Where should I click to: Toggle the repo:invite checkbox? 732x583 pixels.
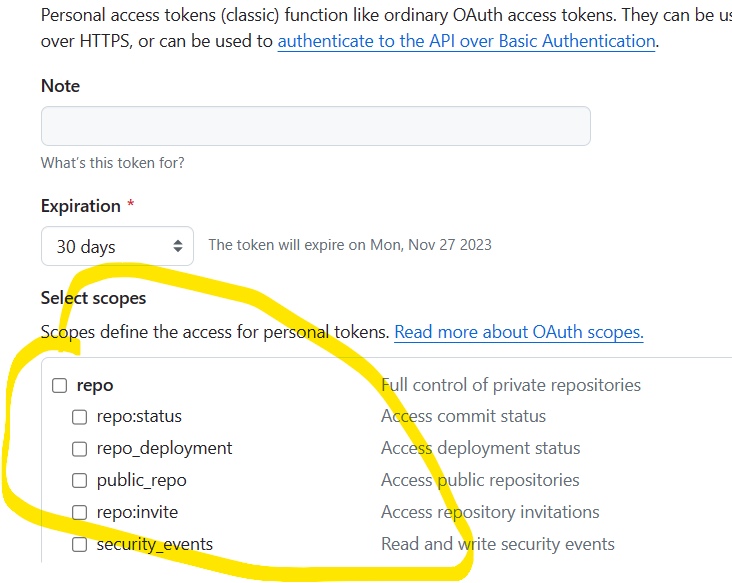pyautogui.click(x=80, y=513)
